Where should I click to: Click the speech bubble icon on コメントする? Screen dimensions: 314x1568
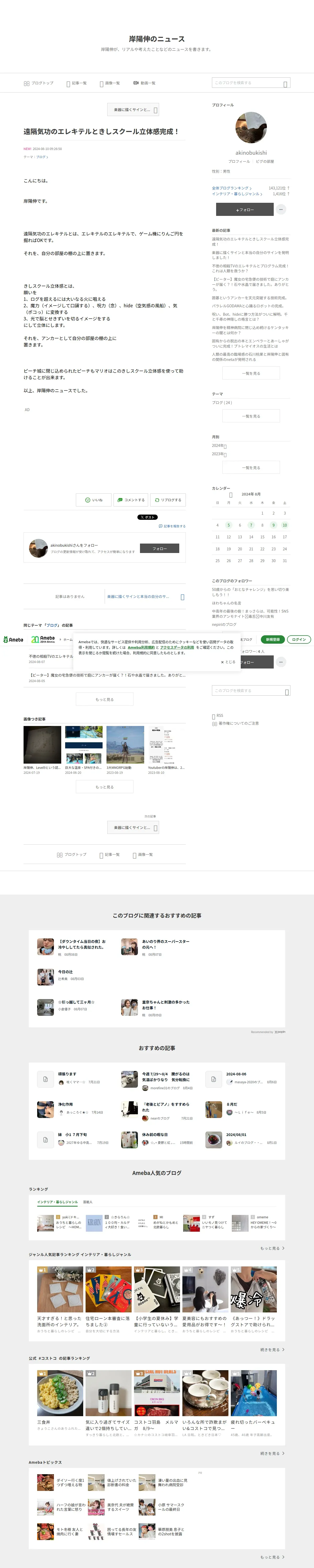pyautogui.click(x=120, y=500)
